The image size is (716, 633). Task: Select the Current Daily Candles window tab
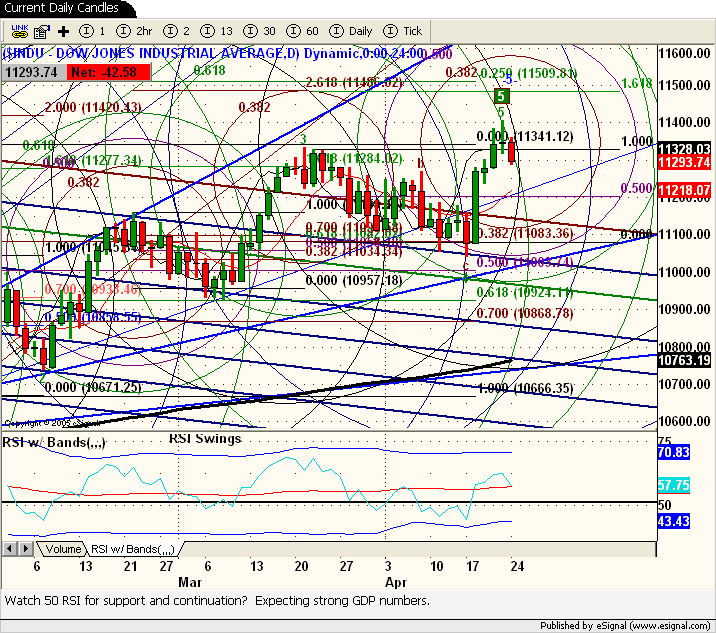tap(62, 8)
